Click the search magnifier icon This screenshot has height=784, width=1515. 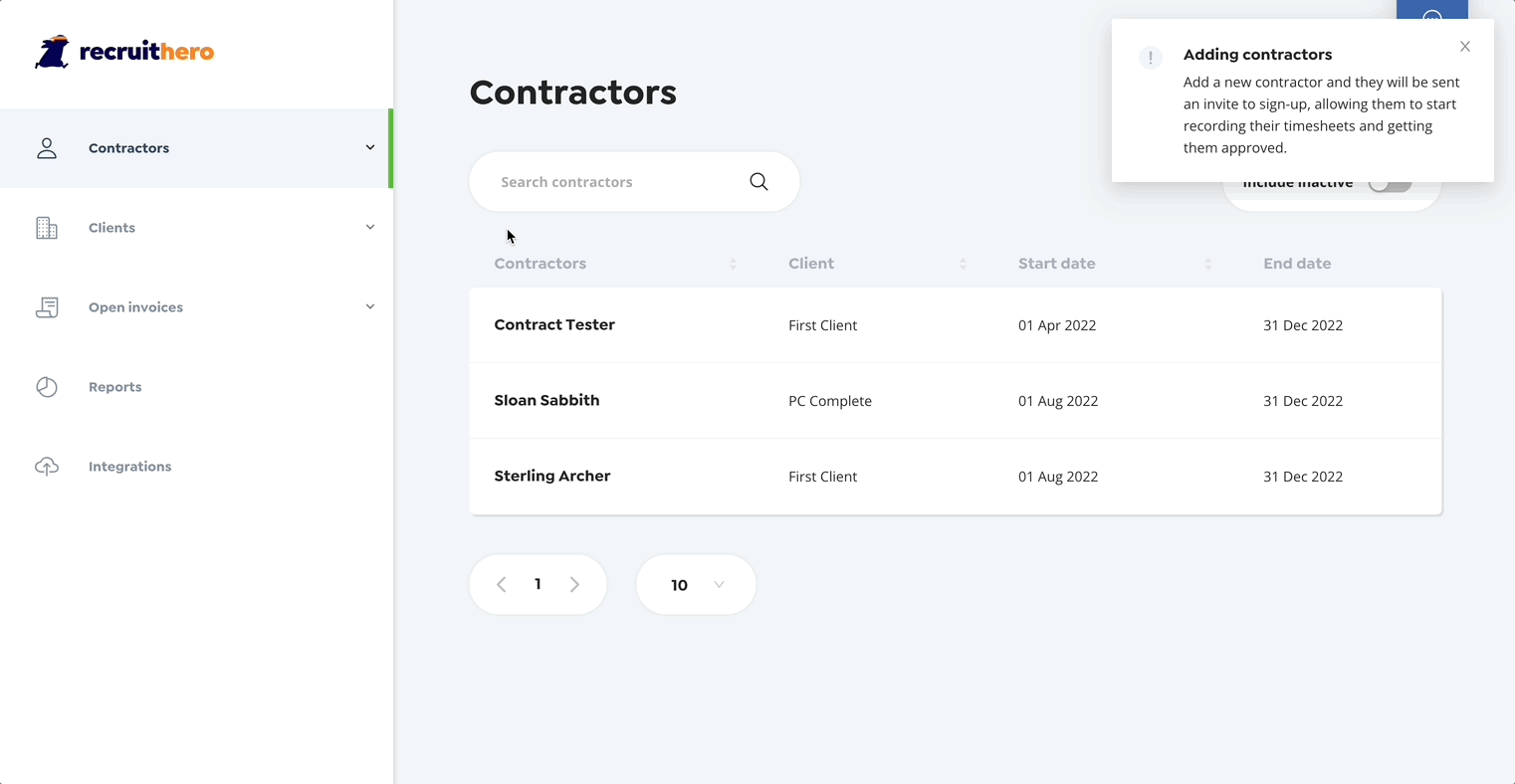(758, 181)
